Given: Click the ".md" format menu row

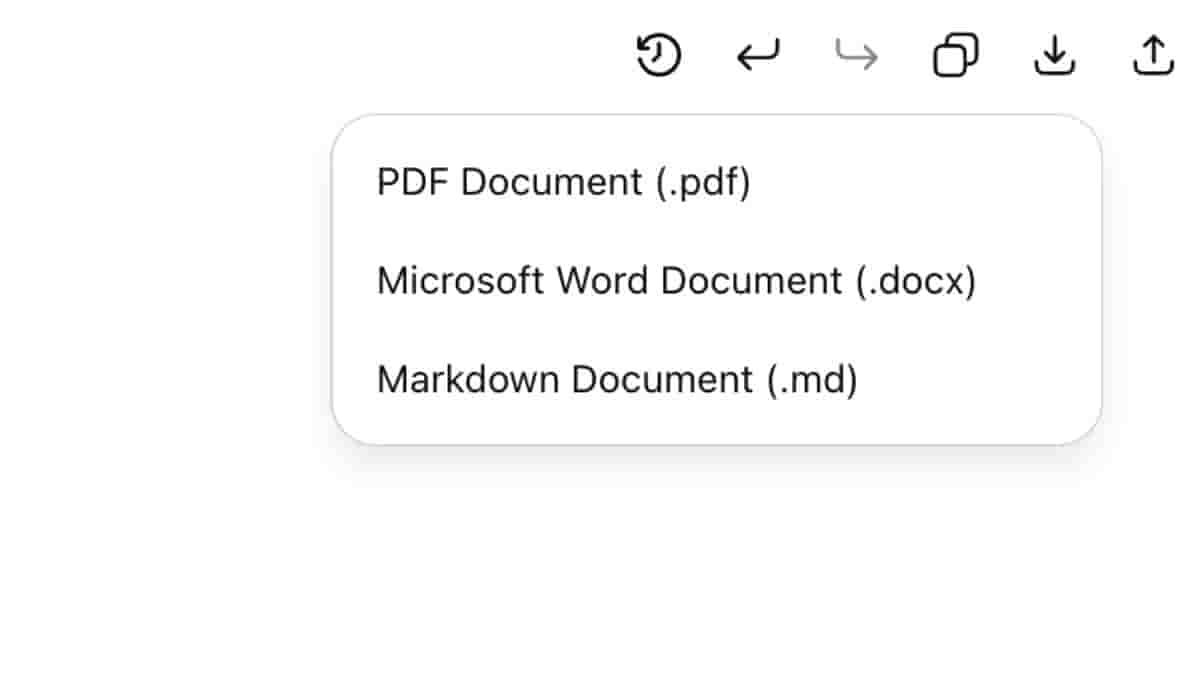Looking at the screenshot, I should coord(617,380).
